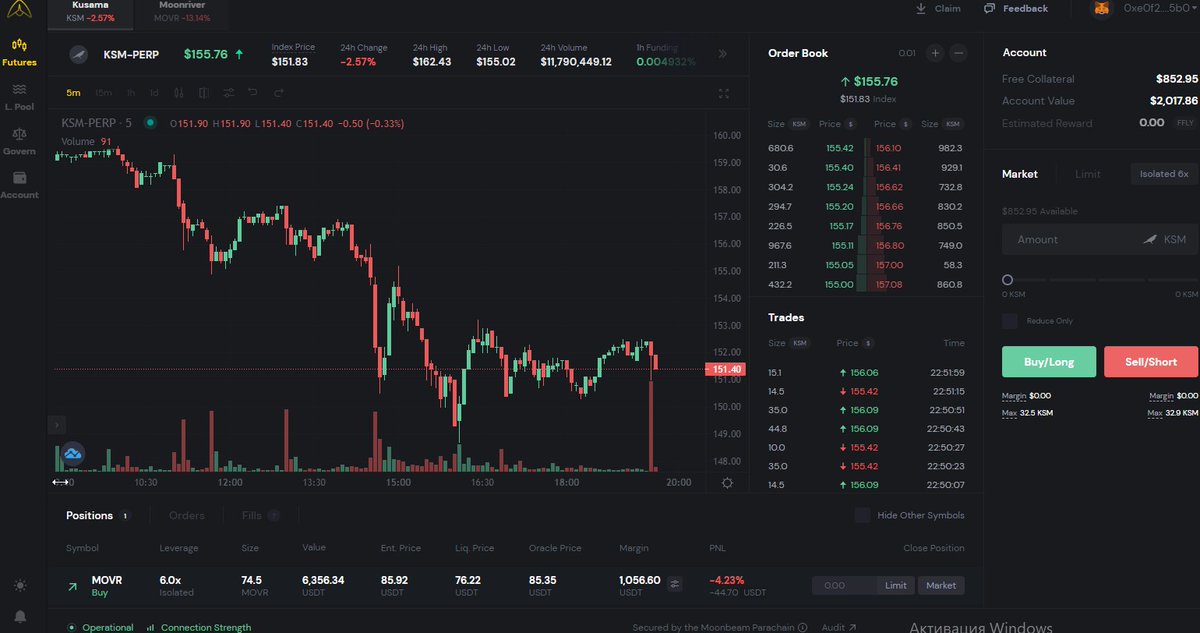
Task: Open chart settings sliders icon
Action: [x=229, y=93]
